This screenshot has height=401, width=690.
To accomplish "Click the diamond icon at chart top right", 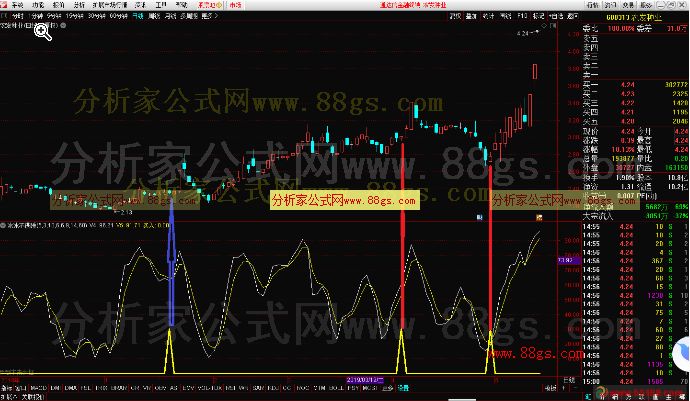I will [544, 26].
